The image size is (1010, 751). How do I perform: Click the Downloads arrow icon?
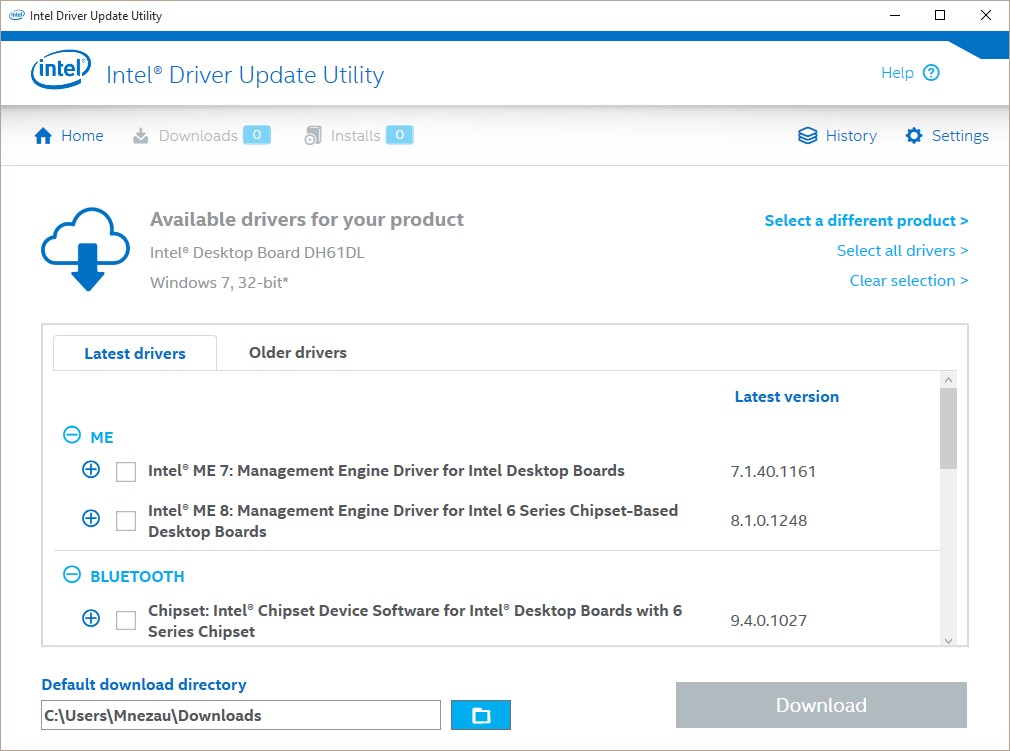click(140, 136)
